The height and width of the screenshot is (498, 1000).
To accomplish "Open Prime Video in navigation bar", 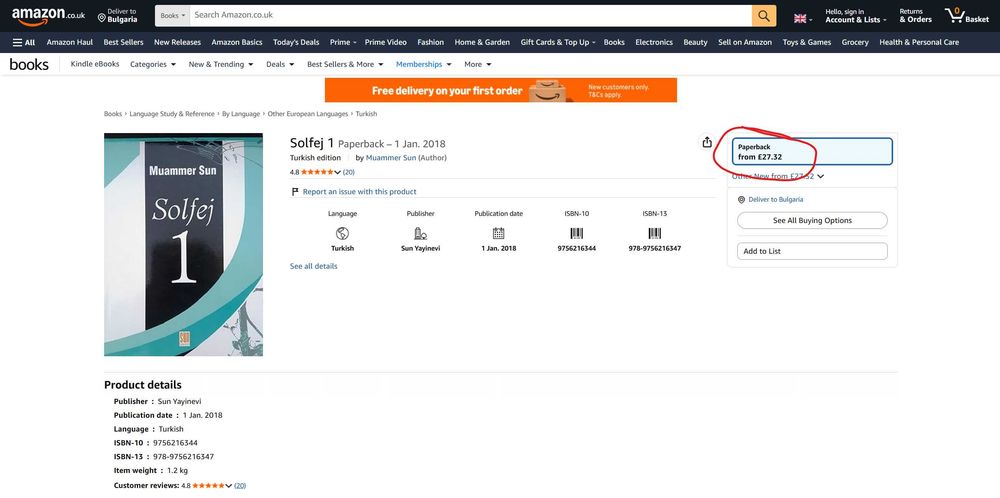I will (x=385, y=42).
